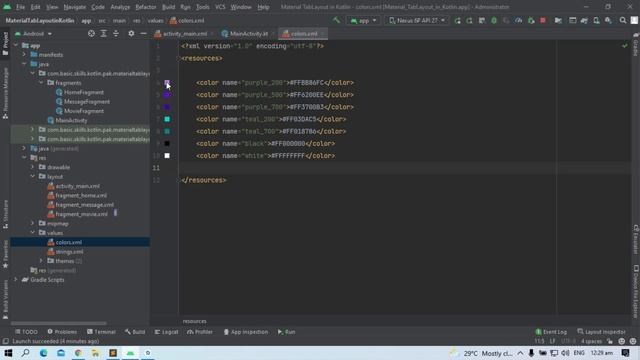Open the Layout Inspector
The height and width of the screenshot is (360, 640).
pos(602,332)
